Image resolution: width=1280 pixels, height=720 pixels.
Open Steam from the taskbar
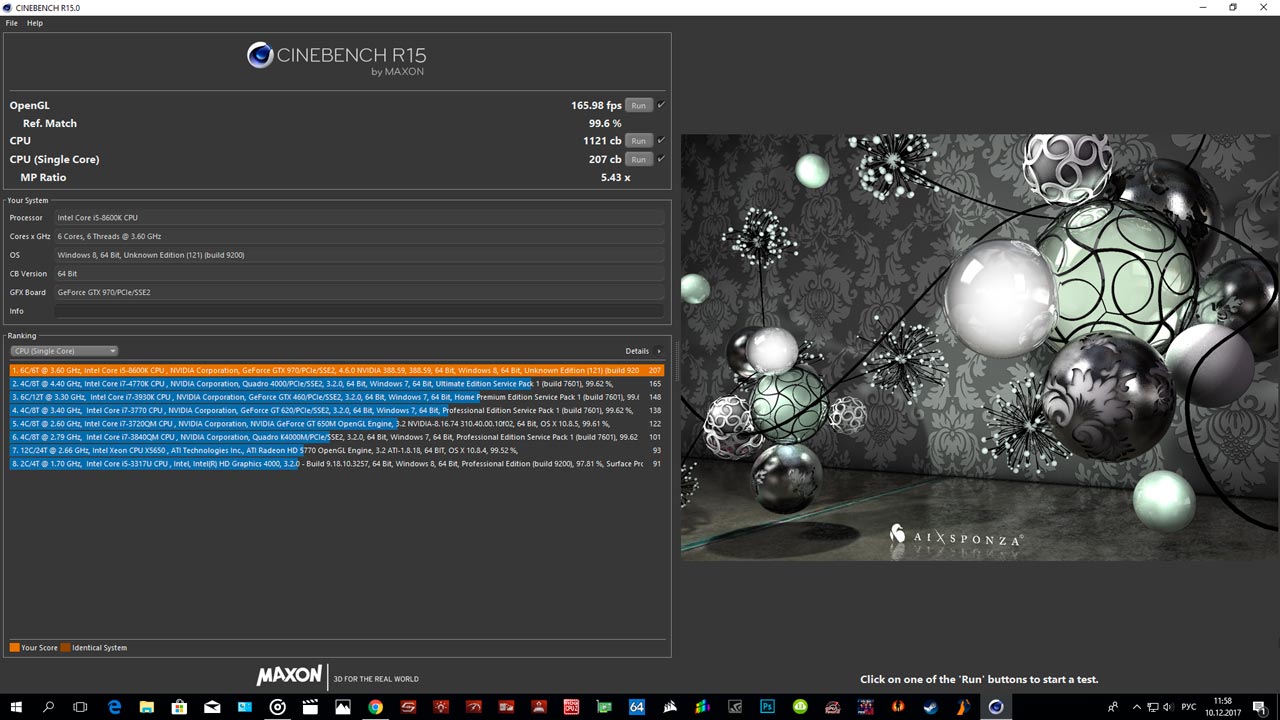pos(930,707)
